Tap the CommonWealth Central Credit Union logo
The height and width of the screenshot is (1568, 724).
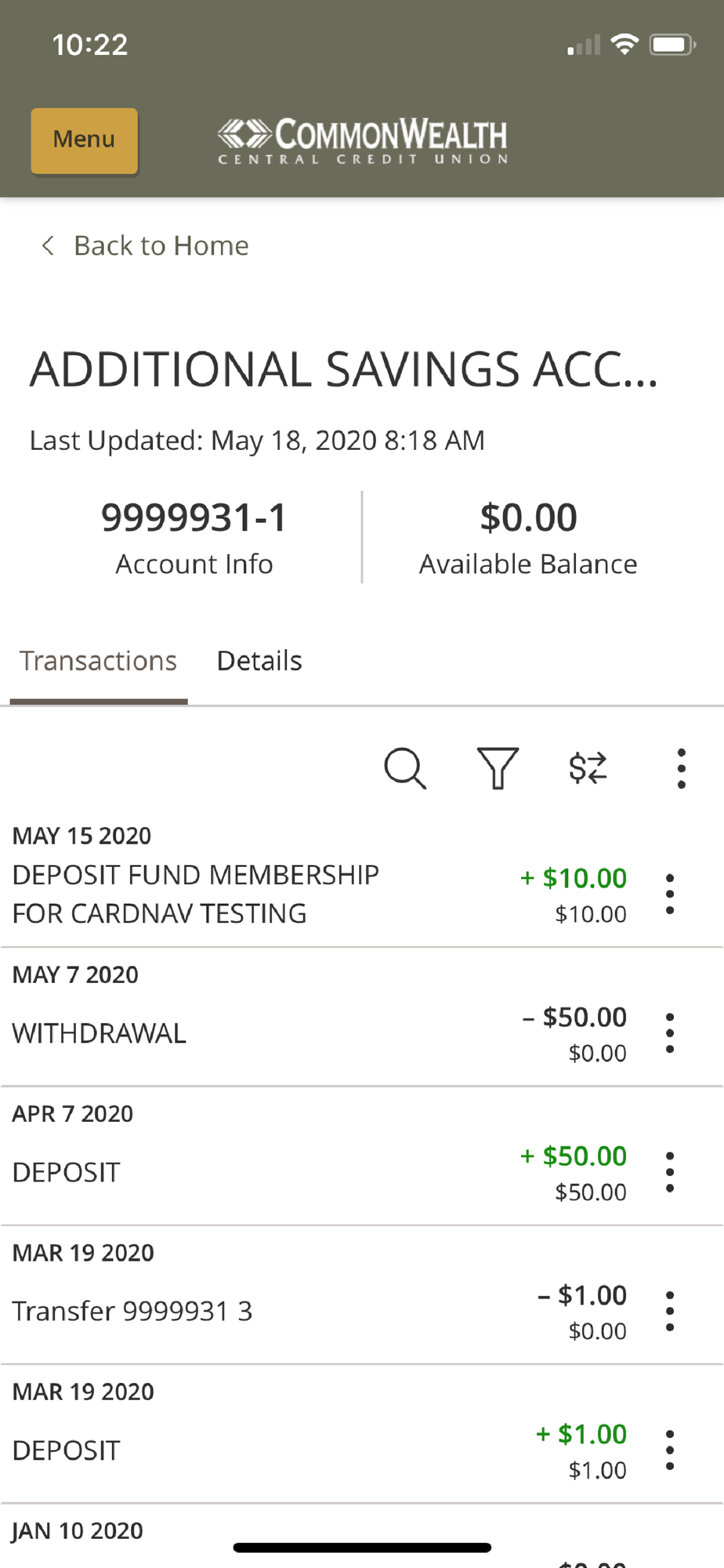363,141
